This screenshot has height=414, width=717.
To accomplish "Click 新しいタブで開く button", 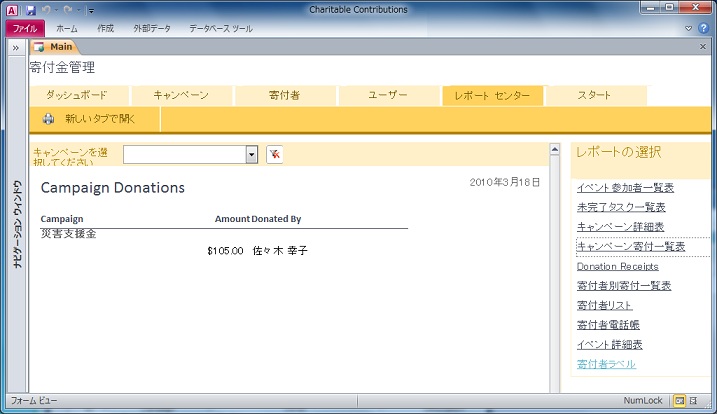I will tap(95, 119).
